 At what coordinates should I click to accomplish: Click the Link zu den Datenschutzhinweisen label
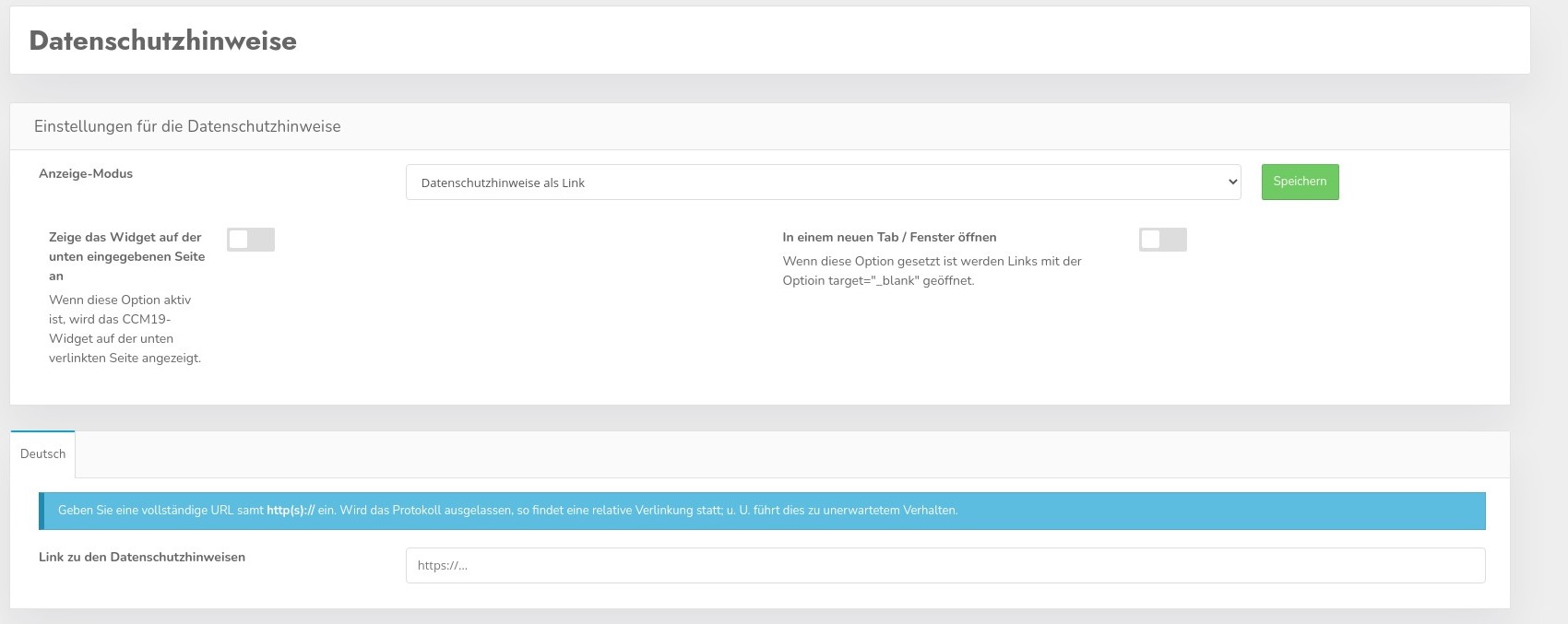[x=142, y=557]
